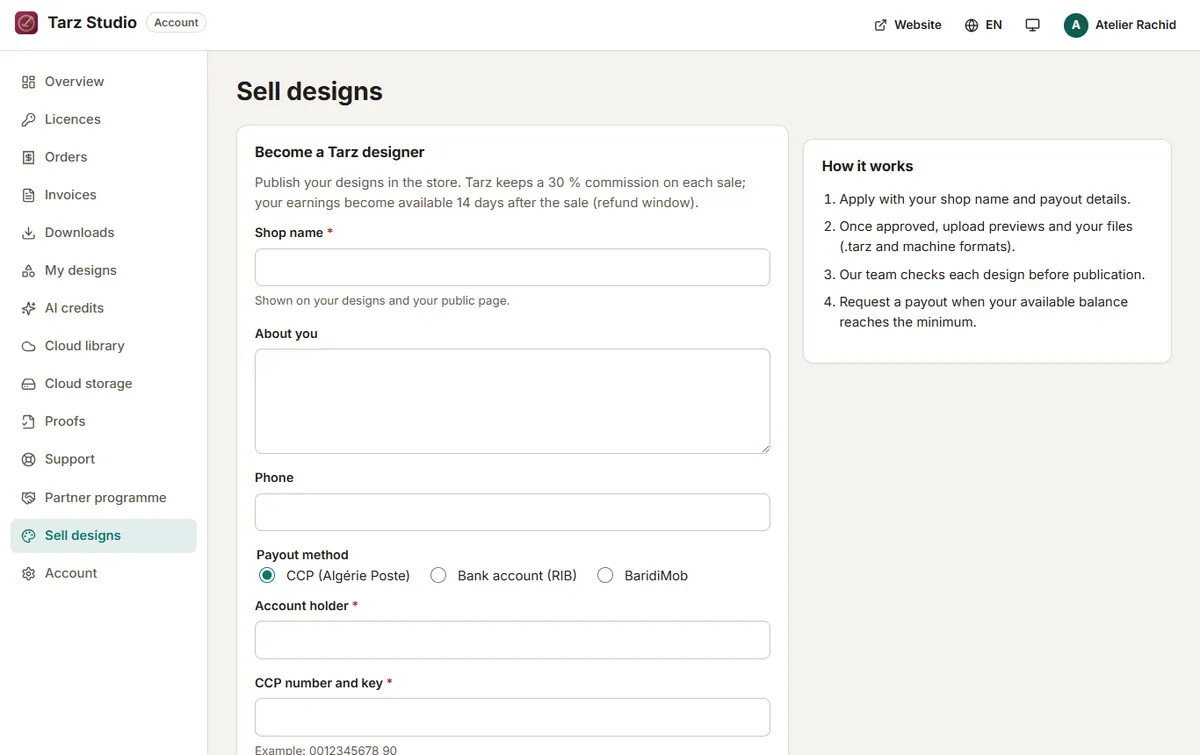Click the CCP number and key field
The height and width of the screenshot is (755, 1200).
512,717
